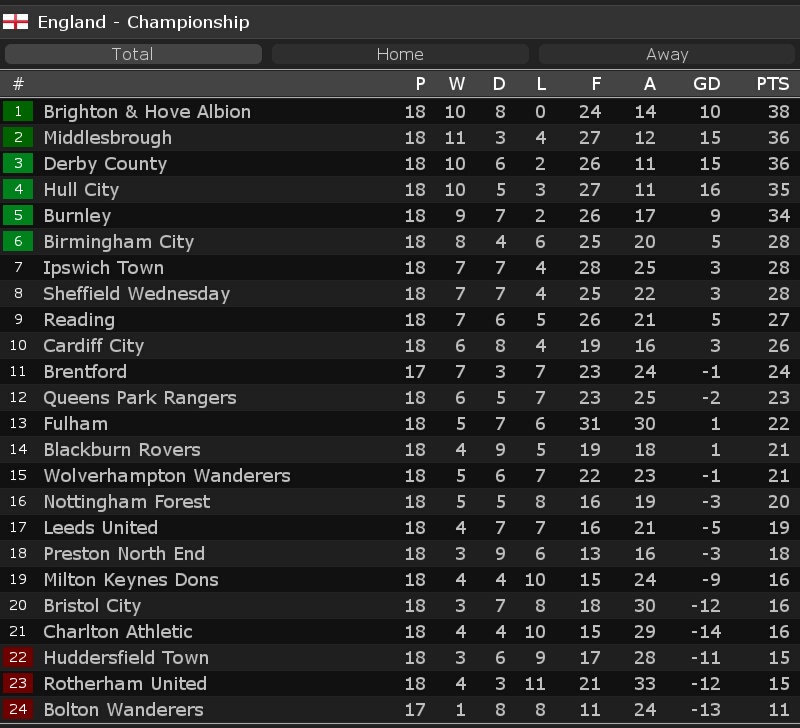Click the England flag icon
This screenshot has width=800, height=728.
(x=16, y=21)
